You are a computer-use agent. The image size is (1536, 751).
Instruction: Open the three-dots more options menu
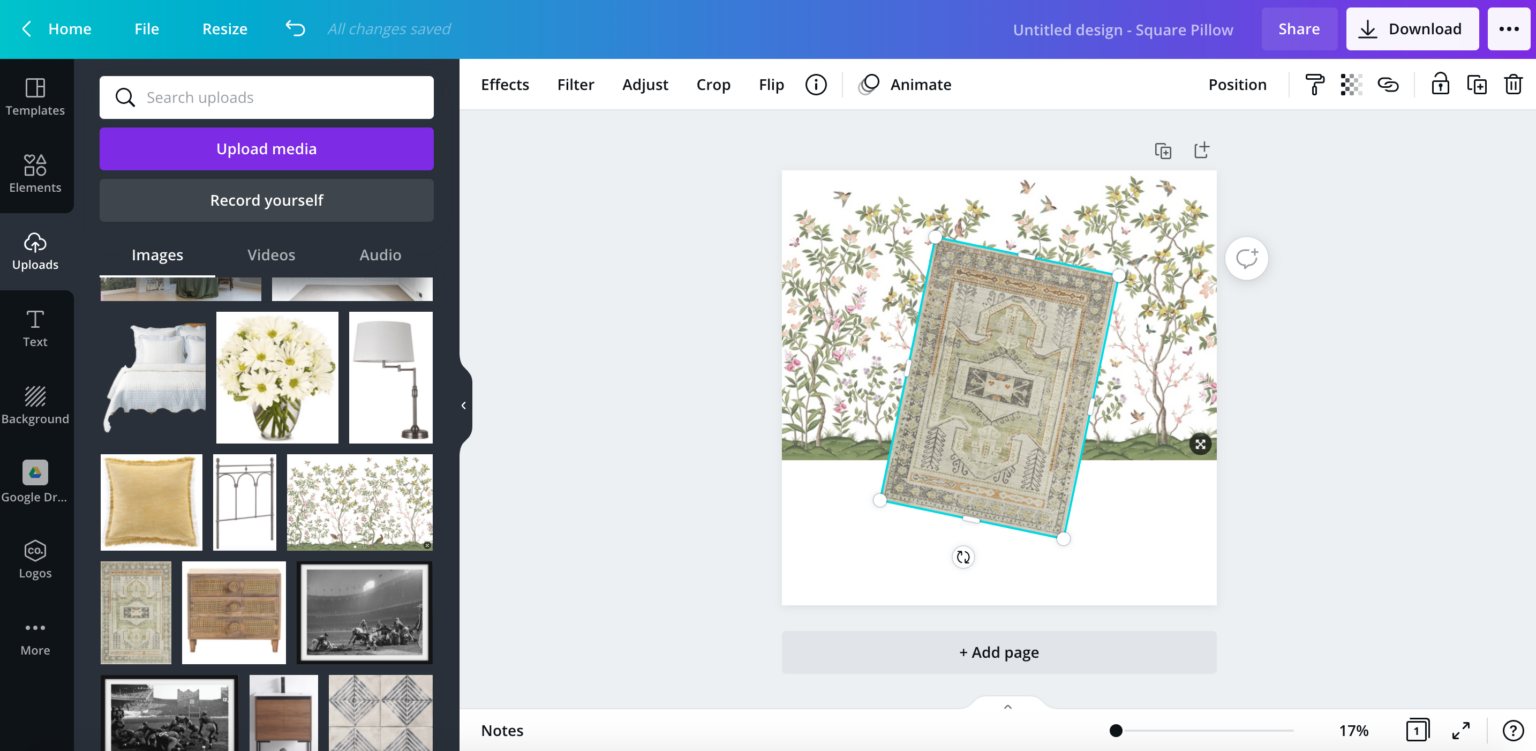tap(1509, 29)
